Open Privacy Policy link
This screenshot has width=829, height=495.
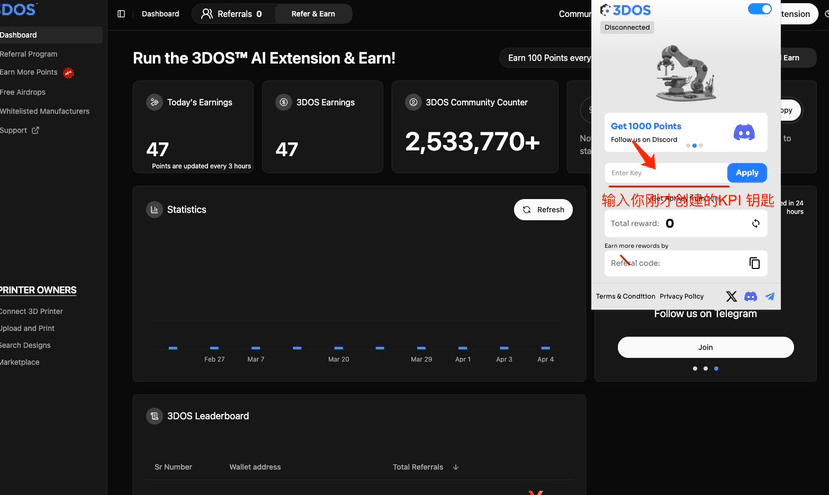pyautogui.click(x=681, y=296)
